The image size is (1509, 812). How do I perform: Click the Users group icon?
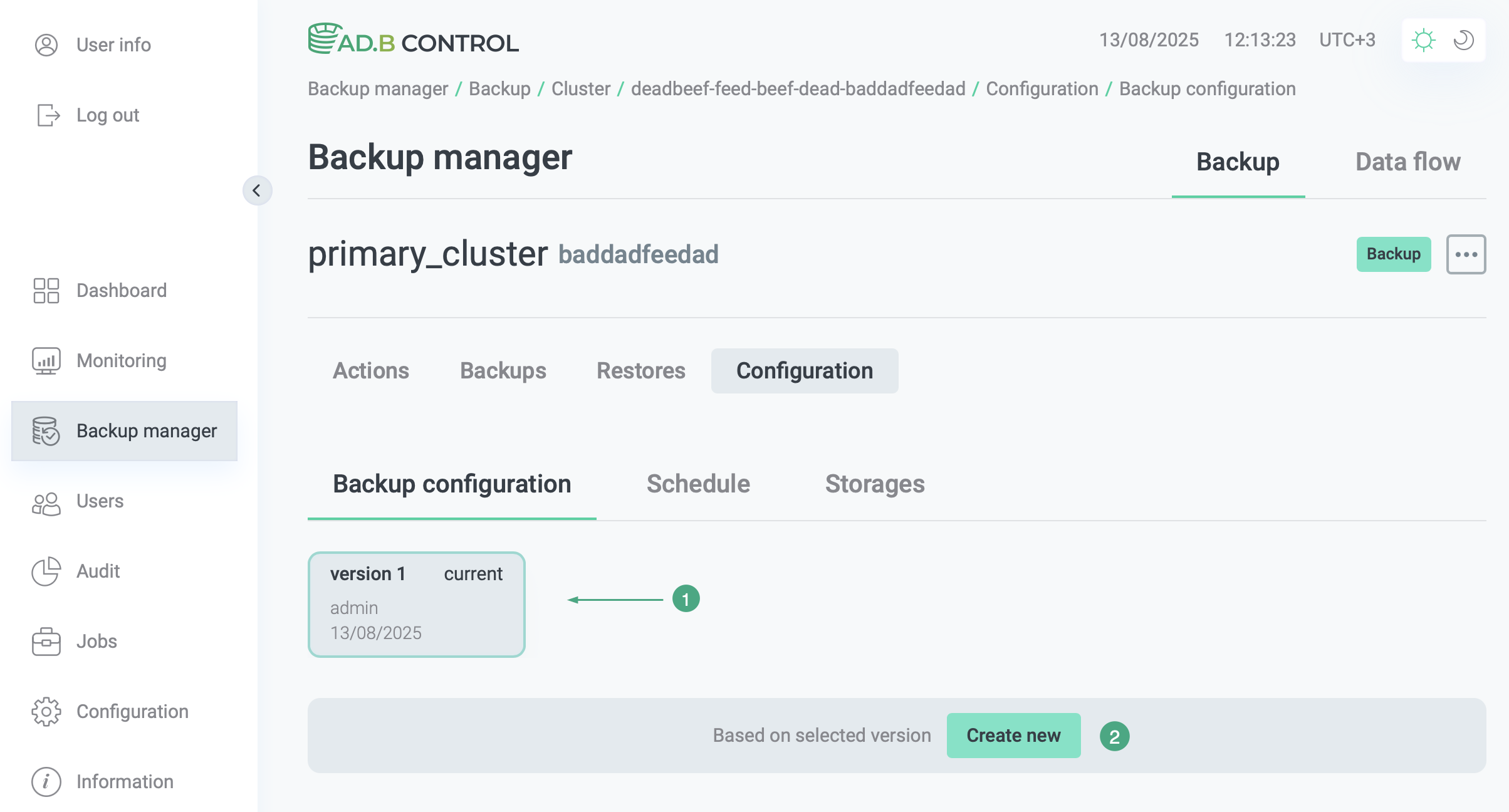pyautogui.click(x=46, y=502)
